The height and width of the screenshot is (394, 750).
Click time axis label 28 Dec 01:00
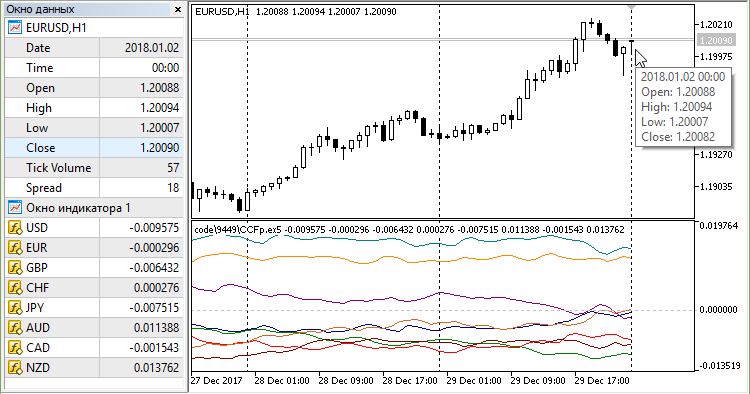pyautogui.click(x=282, y=381)
